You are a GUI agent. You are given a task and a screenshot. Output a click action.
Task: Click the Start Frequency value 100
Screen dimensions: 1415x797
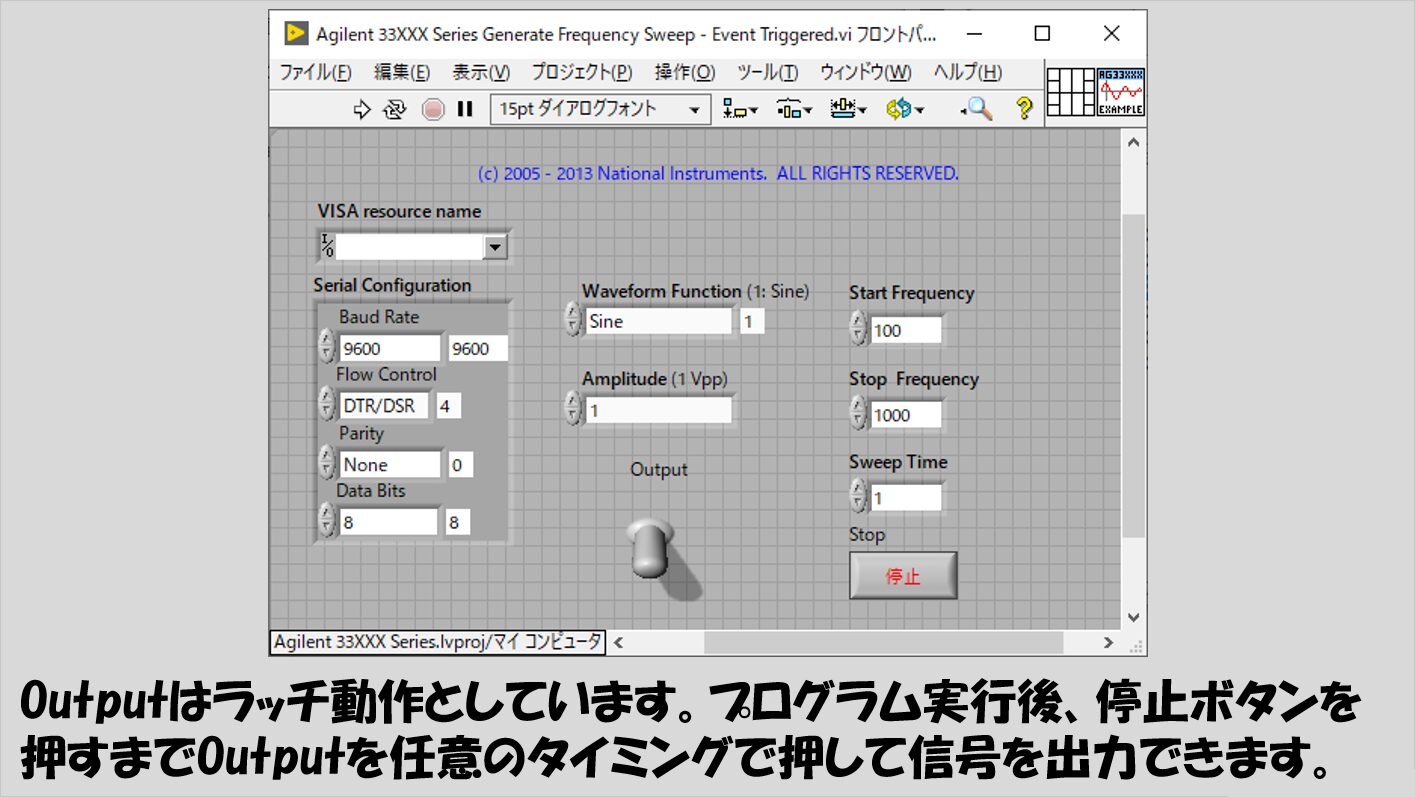(906, 330)
